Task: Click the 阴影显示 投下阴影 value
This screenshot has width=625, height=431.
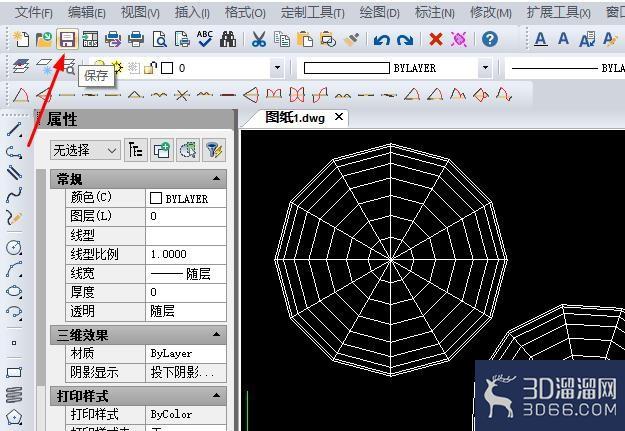Action: [186, 373]
